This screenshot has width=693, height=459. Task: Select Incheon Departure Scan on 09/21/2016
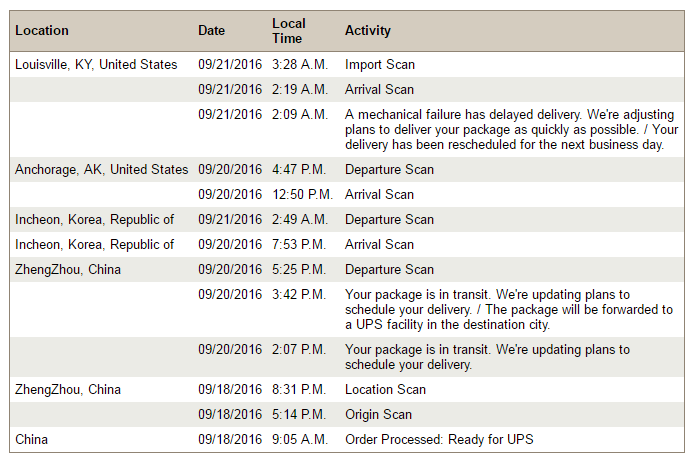pyautogui.click(x=347, y=220)
